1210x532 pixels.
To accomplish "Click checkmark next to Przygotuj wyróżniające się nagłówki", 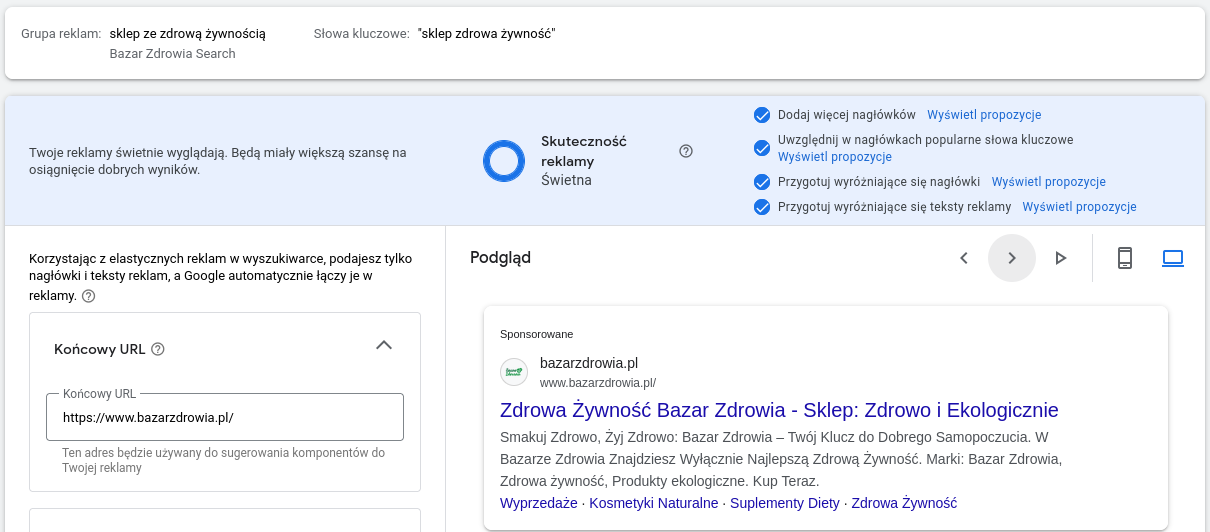I will click(762, 182).
